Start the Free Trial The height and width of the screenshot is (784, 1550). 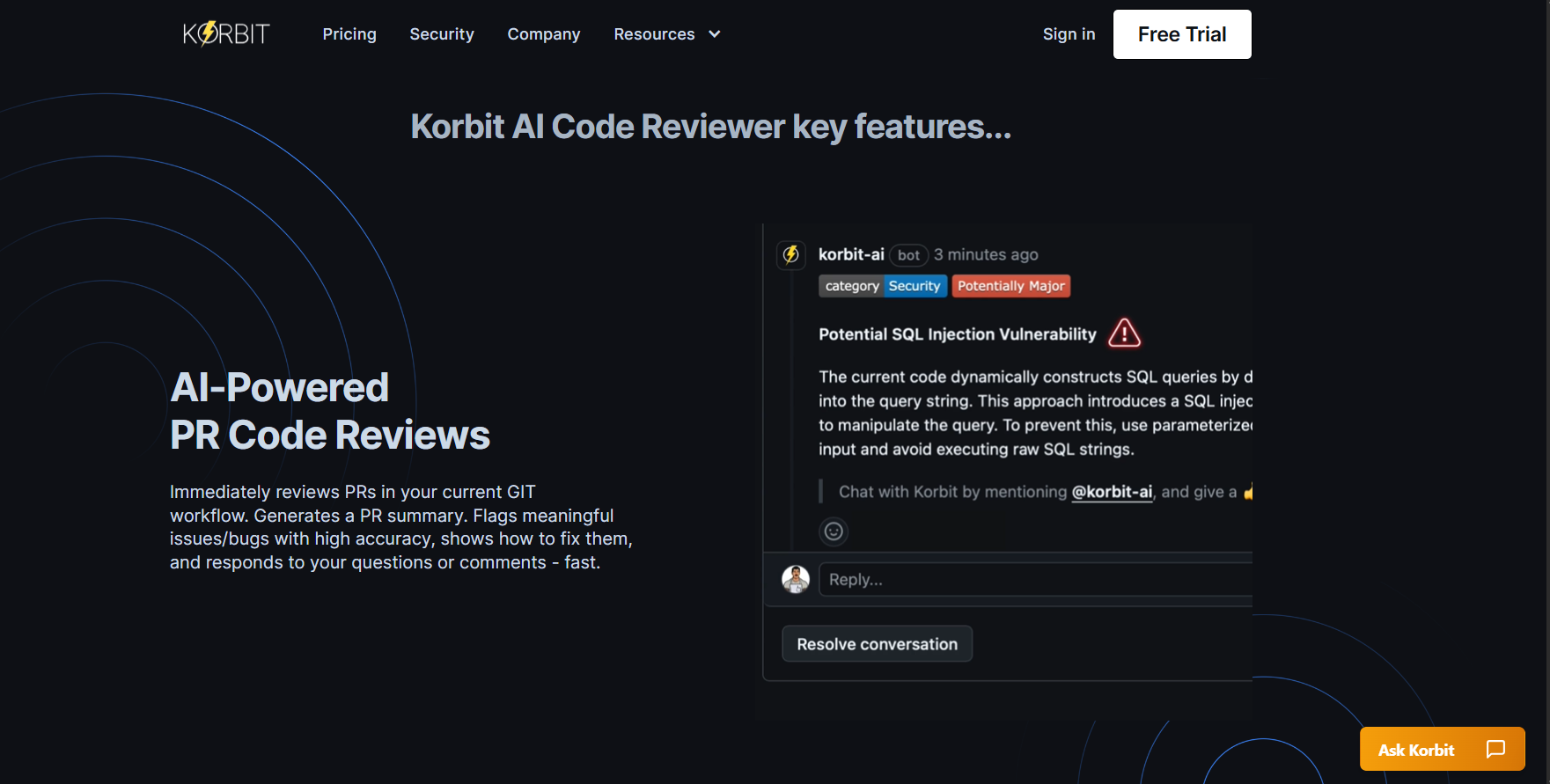coord(1182,34)
